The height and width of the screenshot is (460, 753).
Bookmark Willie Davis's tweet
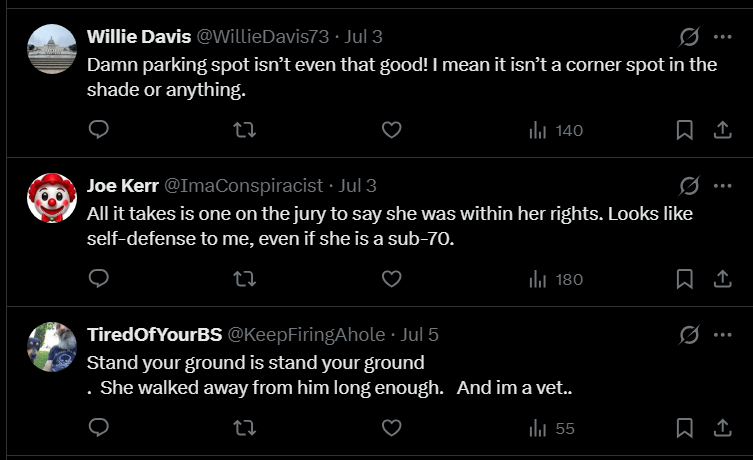[684, 130]
